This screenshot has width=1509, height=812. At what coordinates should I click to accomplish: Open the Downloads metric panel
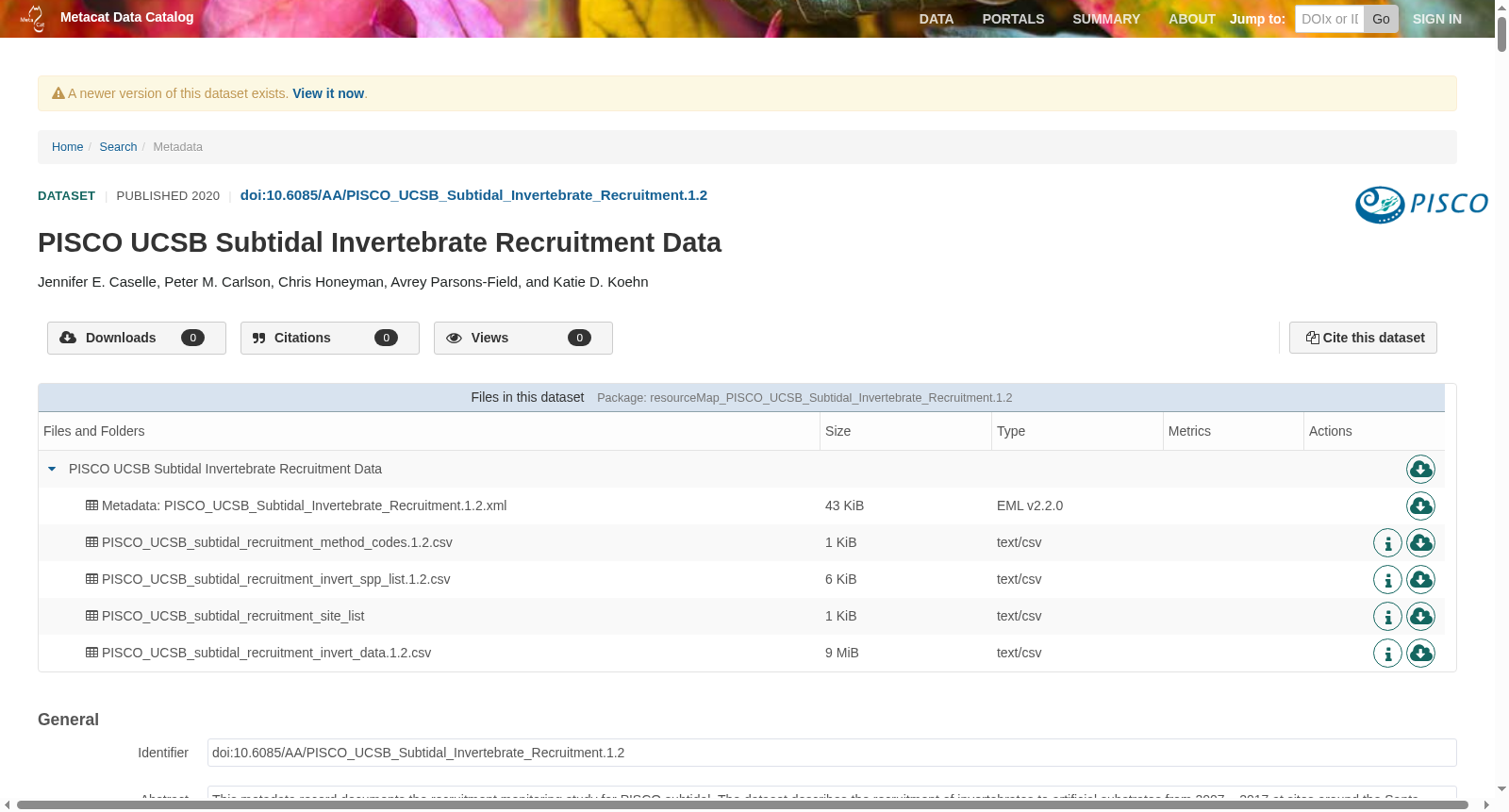tap(137, 338)
